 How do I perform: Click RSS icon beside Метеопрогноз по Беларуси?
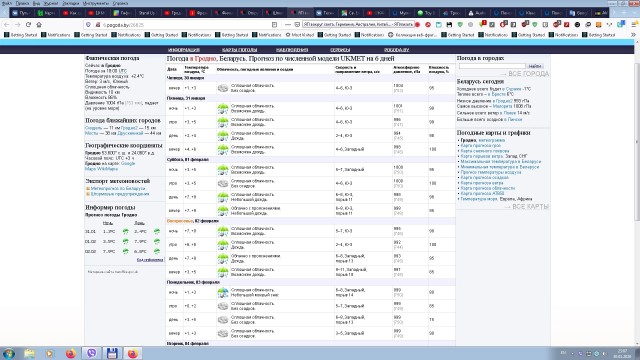[88, 189]
